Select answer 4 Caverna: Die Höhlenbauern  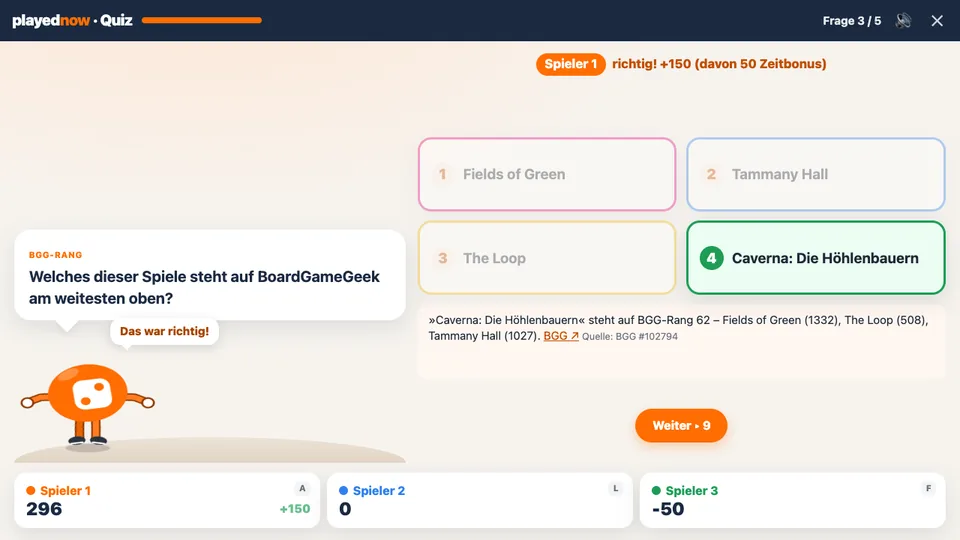pyautogui.click(x=816, y=258)
